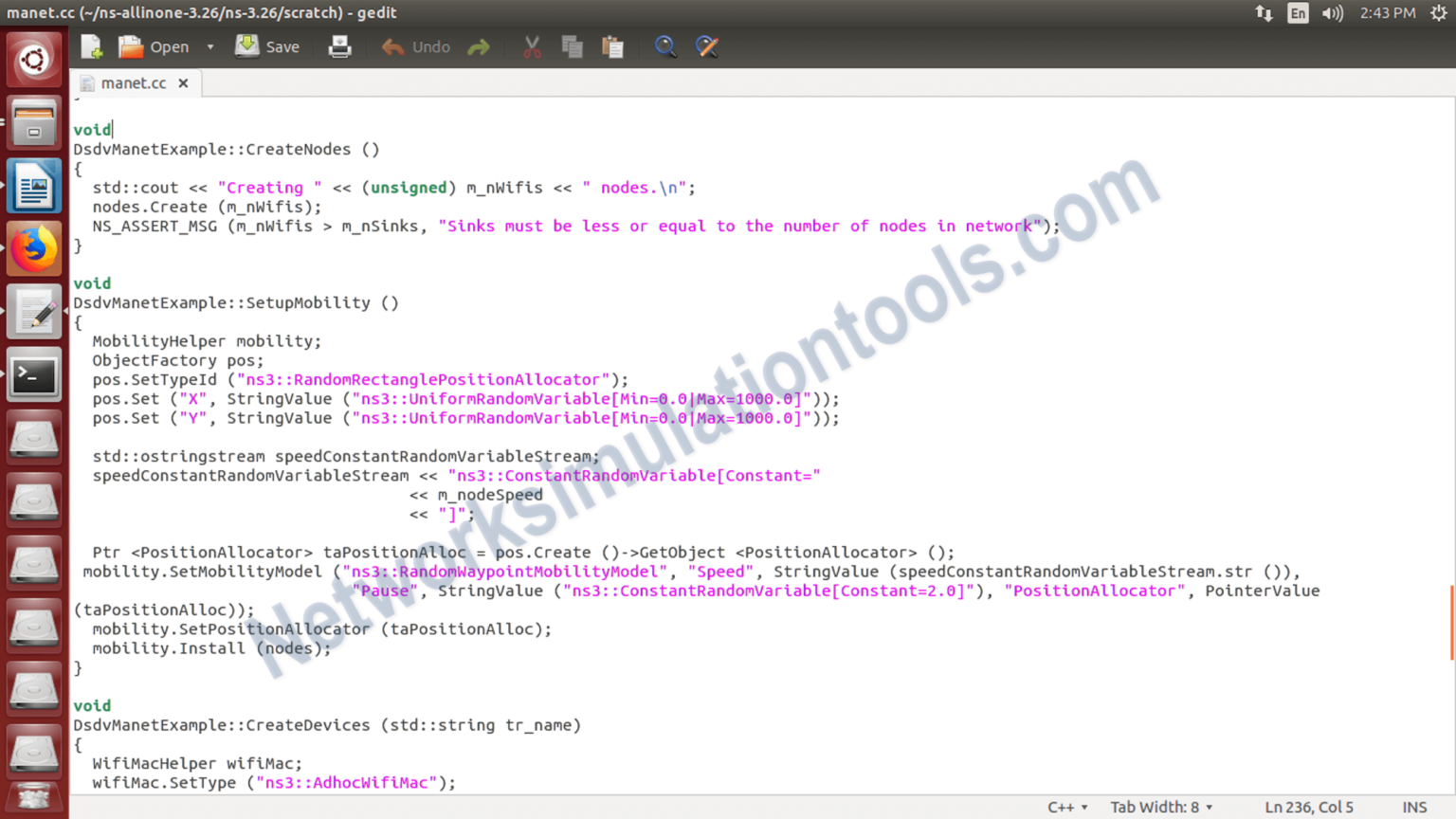
Task: Open the volume control indicator
Action: click(1332, 13)
